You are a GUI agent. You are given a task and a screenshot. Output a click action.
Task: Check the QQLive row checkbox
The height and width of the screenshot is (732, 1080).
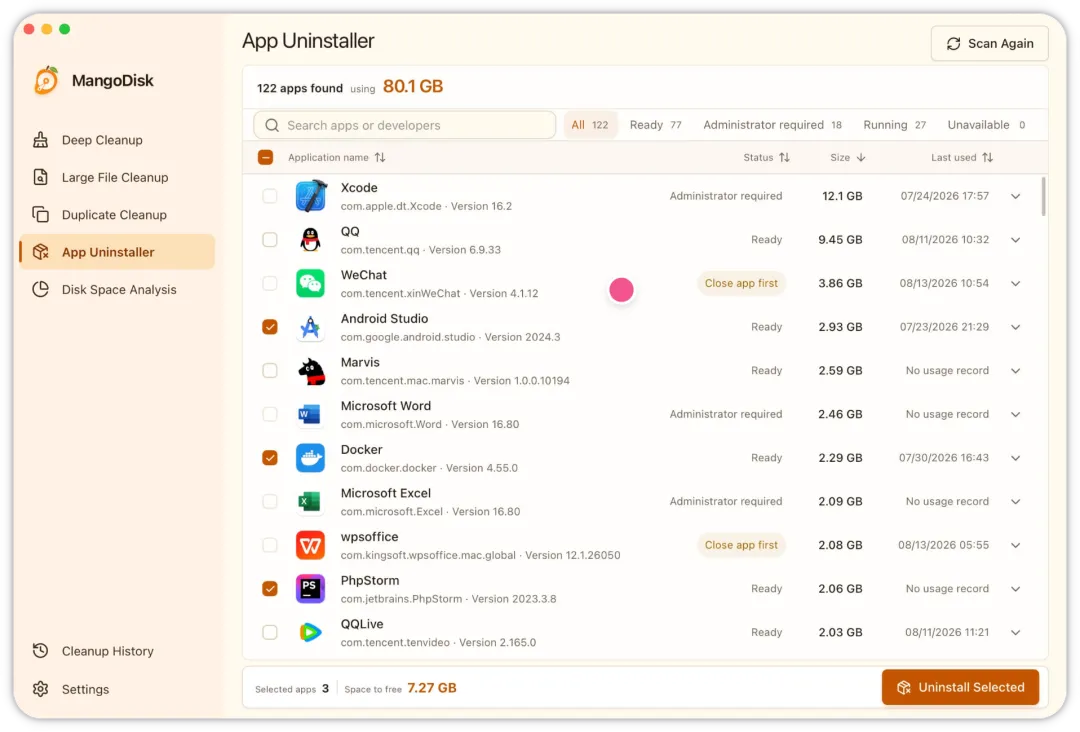pos(270,632)
